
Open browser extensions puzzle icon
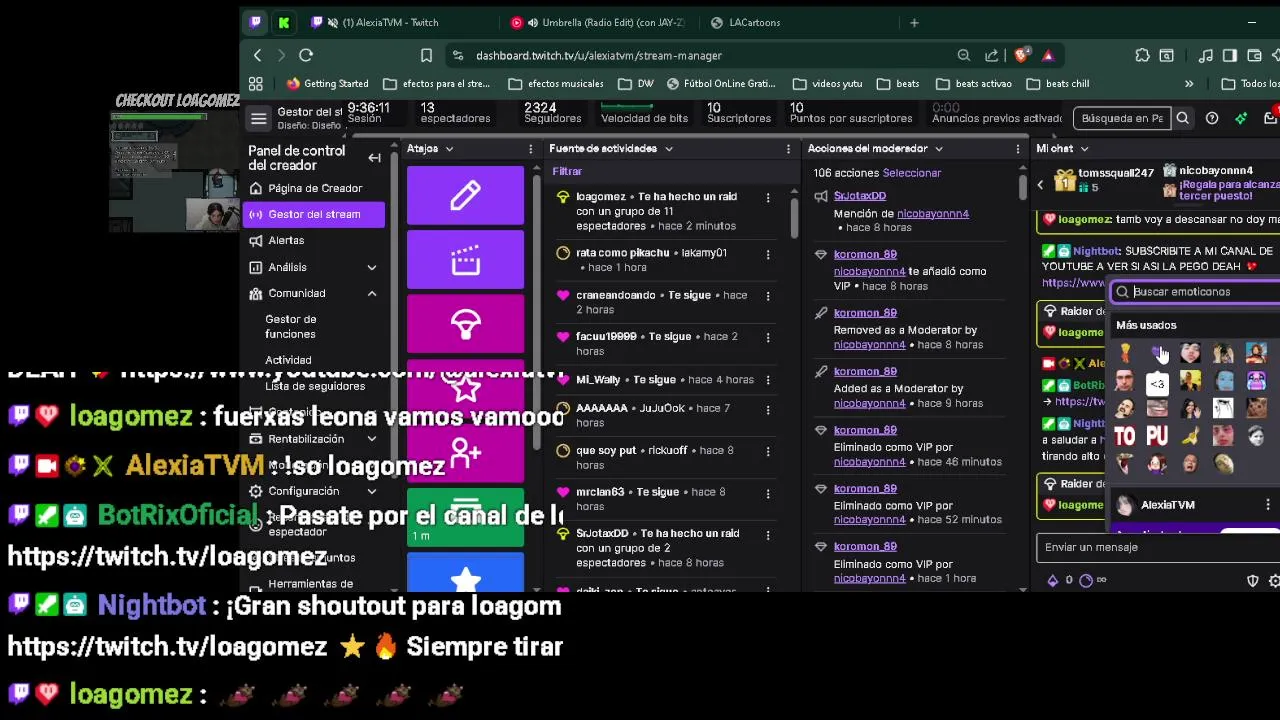click(x=1142, y=56)
